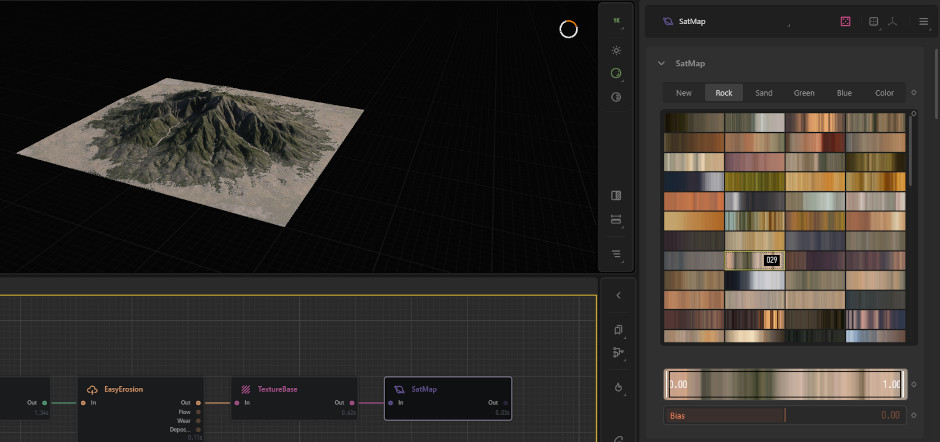Switch to the Sand gradient tab
The height and width of the screenshot is (442, 940).
[x=764, y=93]
